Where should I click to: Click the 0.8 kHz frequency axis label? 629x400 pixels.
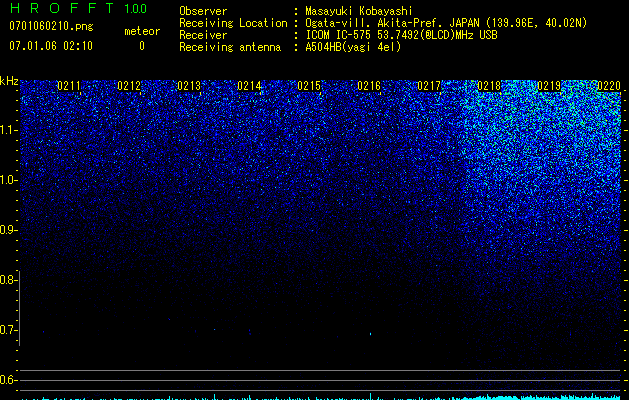(8, 280)
